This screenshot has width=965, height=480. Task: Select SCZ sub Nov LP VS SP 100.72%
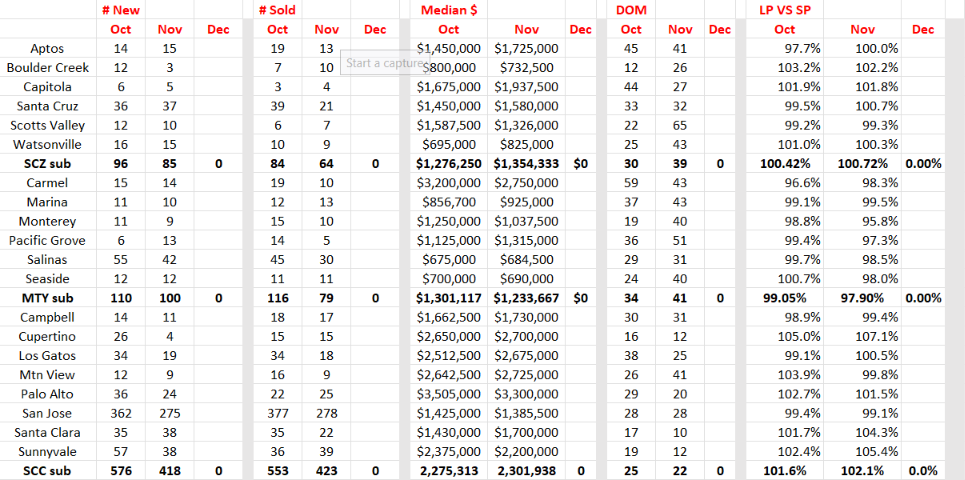point(863,163)
